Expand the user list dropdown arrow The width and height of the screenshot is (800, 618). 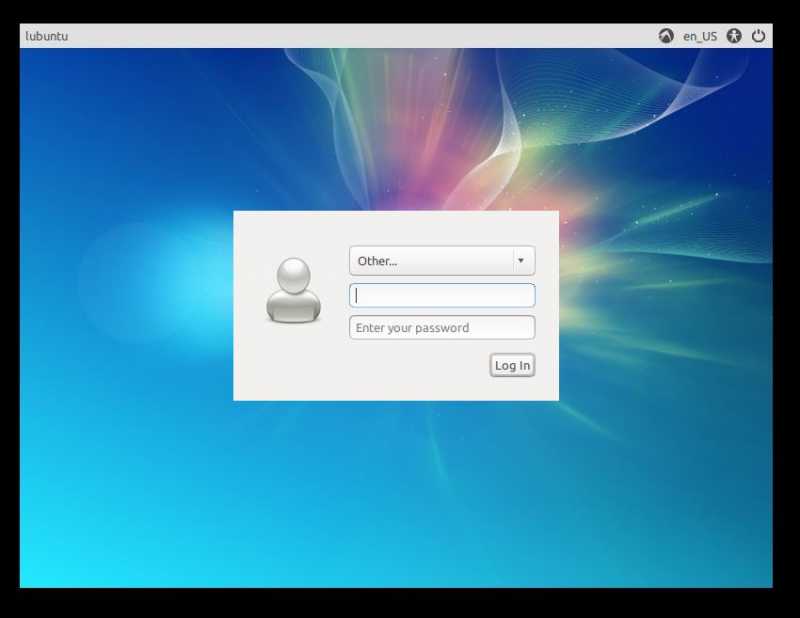pos(520,261)
